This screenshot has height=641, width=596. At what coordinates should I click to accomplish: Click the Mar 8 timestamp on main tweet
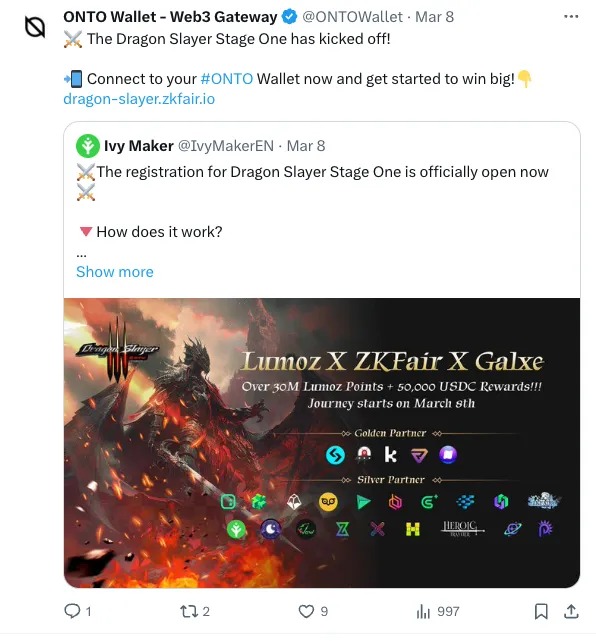tap(435, 17)
